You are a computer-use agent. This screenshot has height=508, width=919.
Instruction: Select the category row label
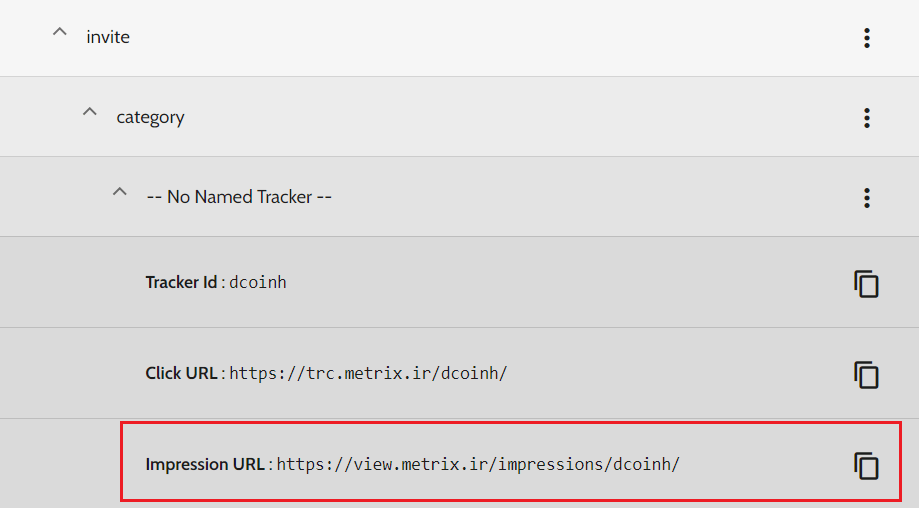coord(150,117)
